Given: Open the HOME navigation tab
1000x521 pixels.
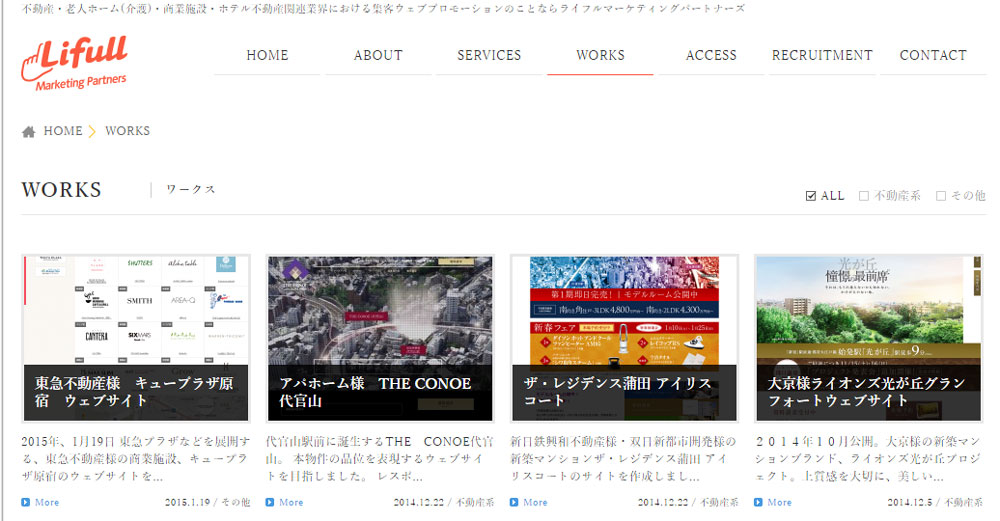Looking at the screenshot, I should 267,55.
